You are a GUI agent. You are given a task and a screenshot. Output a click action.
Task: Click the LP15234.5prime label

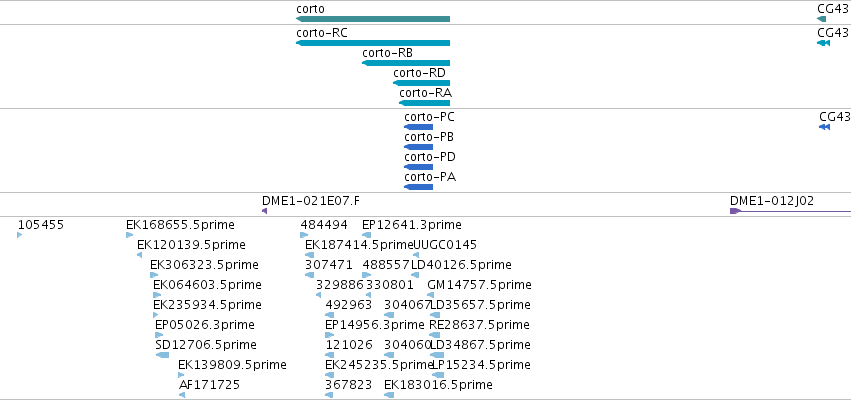pos(481,364)
